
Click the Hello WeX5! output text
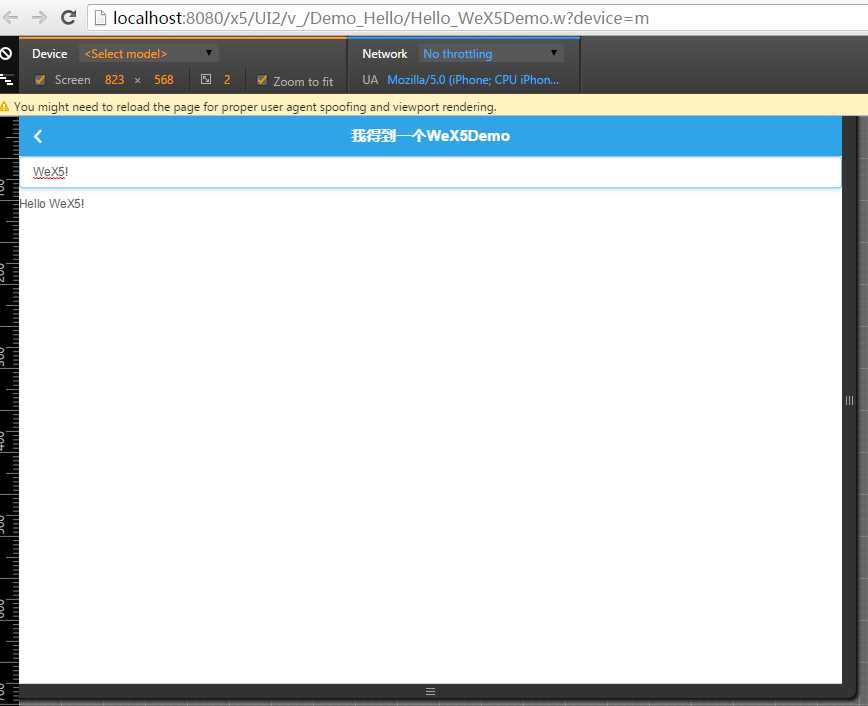pos(52,204)
